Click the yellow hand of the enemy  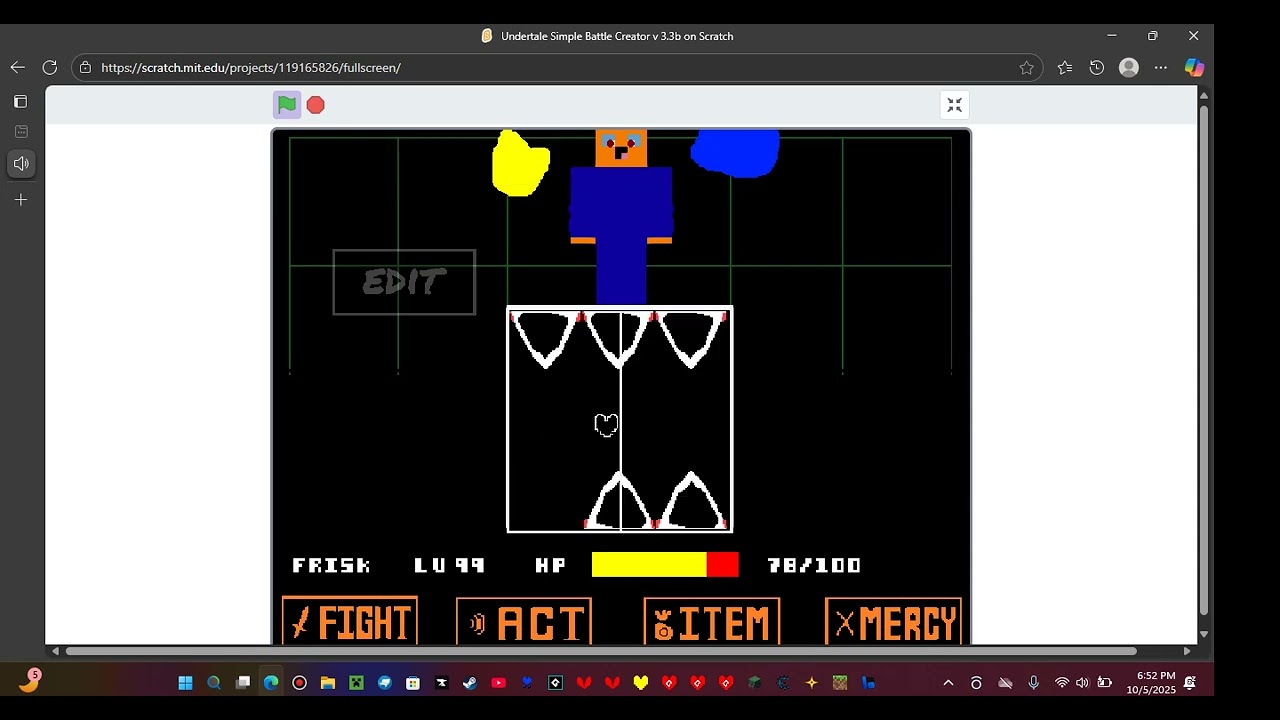pos(520,163)
